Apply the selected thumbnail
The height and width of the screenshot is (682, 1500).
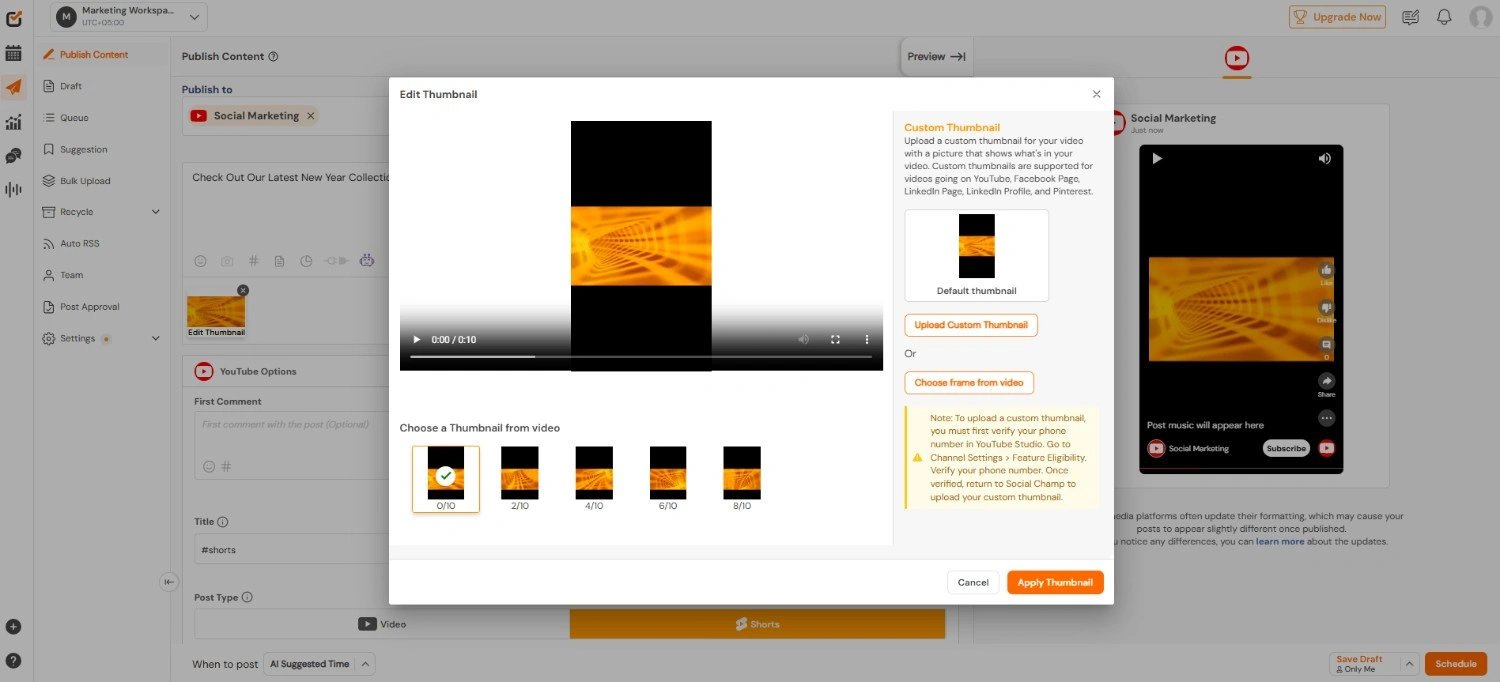click(1055, 582)
